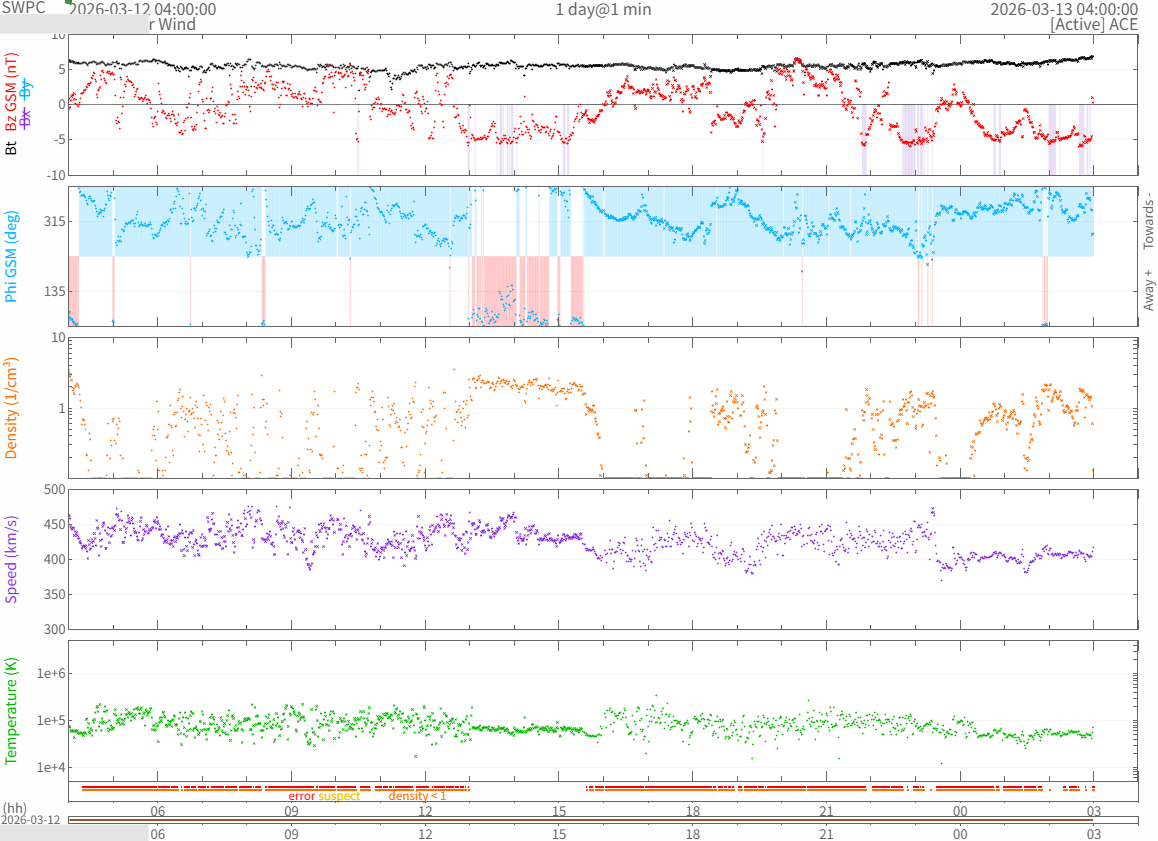The height and width of the screenshot is (841, 1158).
Task: Click the yellow 'suspect' legend label
Action: tap(339, 796)
